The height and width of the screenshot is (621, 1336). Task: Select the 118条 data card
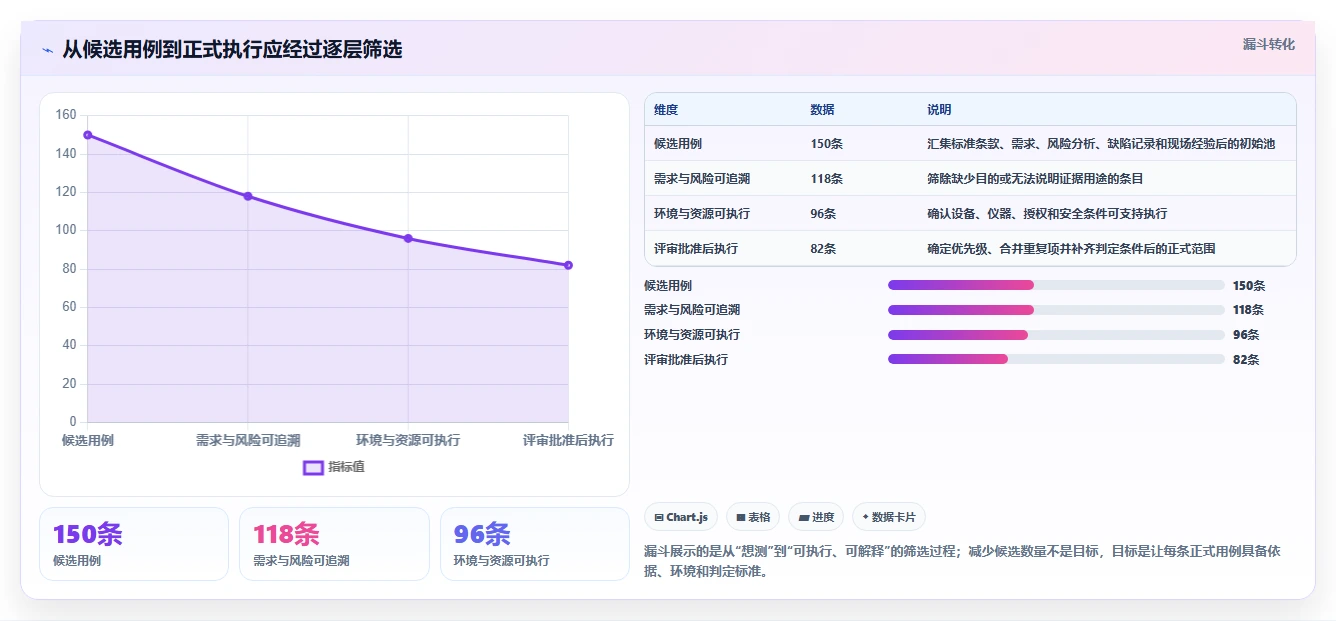[334, 544]
